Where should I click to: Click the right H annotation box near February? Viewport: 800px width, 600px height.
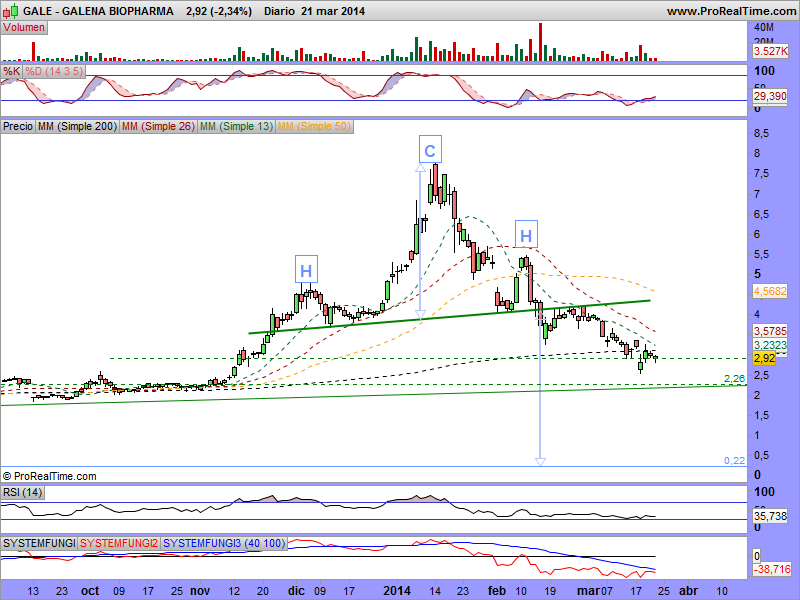[526, 234]
